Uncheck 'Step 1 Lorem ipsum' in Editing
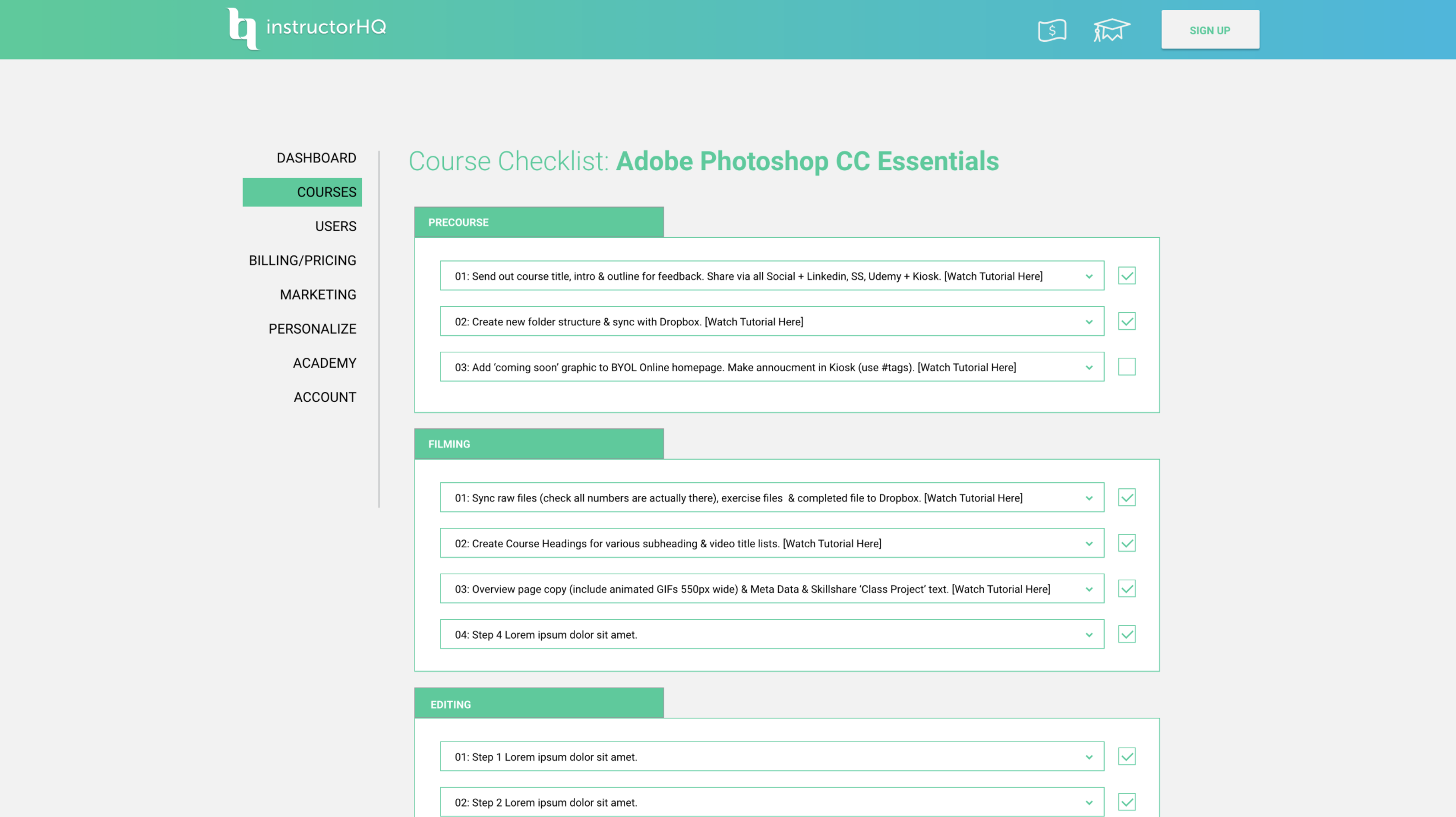This screenshot has width=1456, height=817. pyautogui.click(x=1127, y=756)
